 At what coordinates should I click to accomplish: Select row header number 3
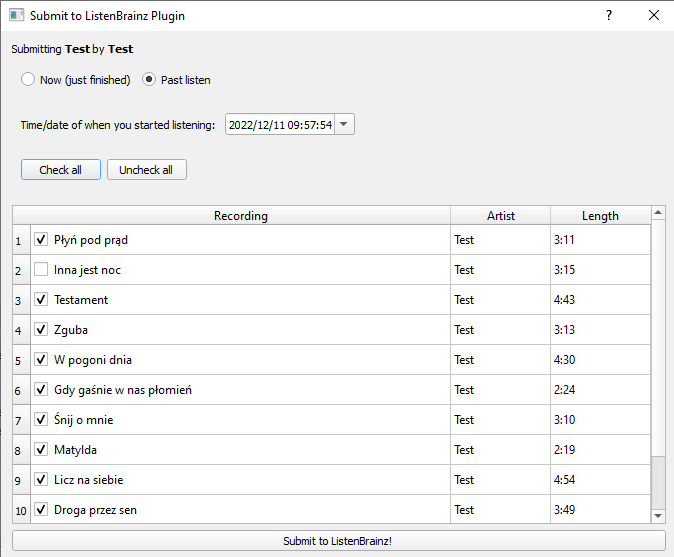tap(21, 300)
